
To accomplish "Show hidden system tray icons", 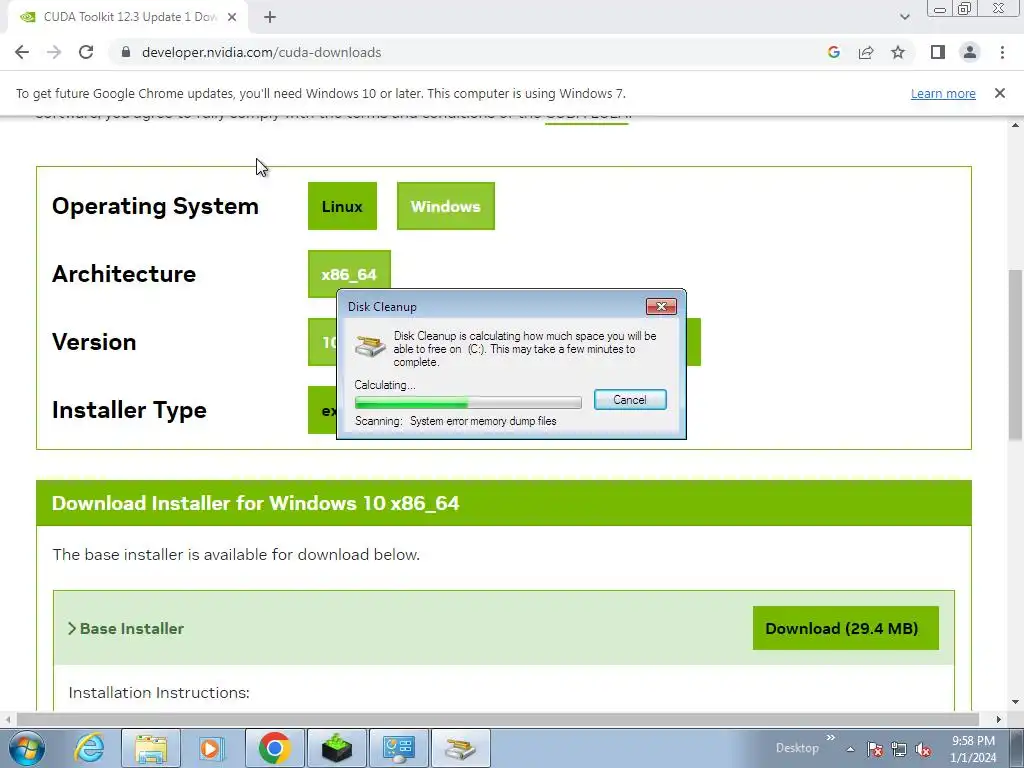I will [850, 750].
